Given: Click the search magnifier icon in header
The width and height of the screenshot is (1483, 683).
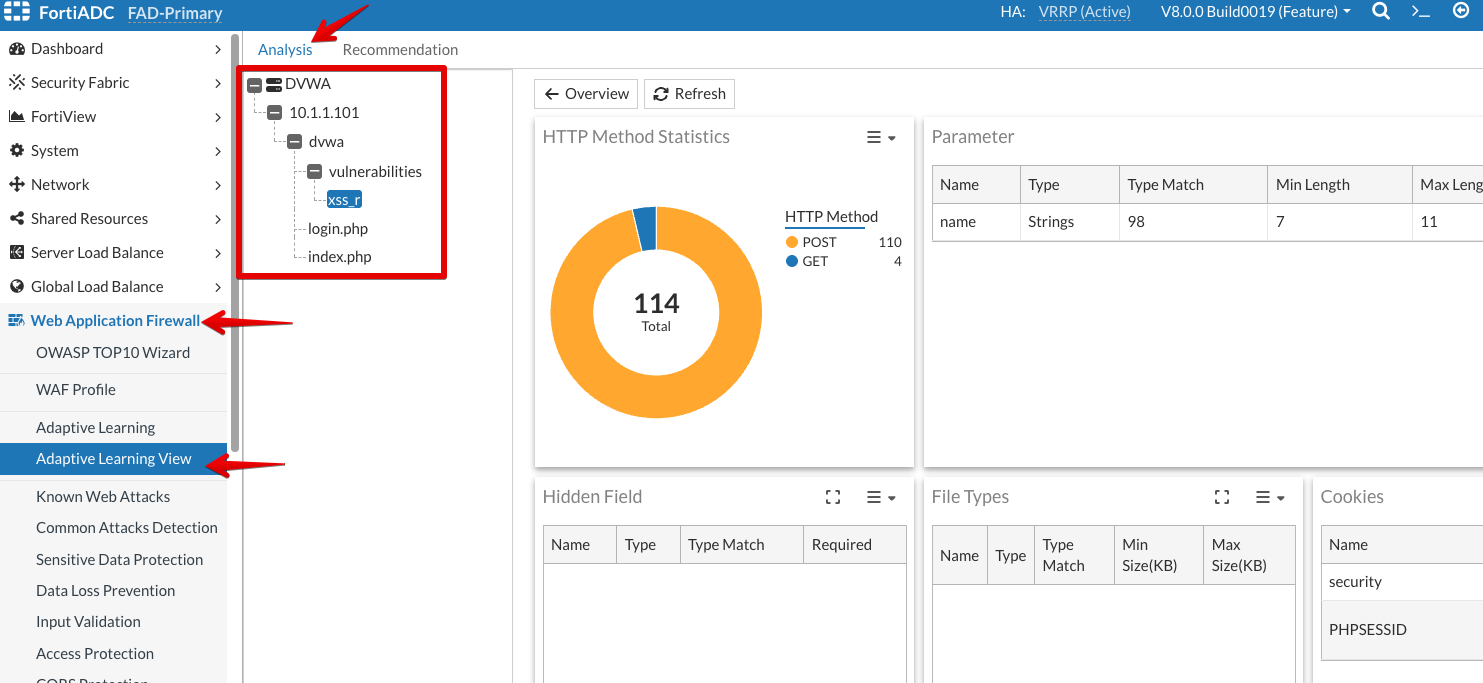Looking at the screenshot, I should click(1380, 12).
